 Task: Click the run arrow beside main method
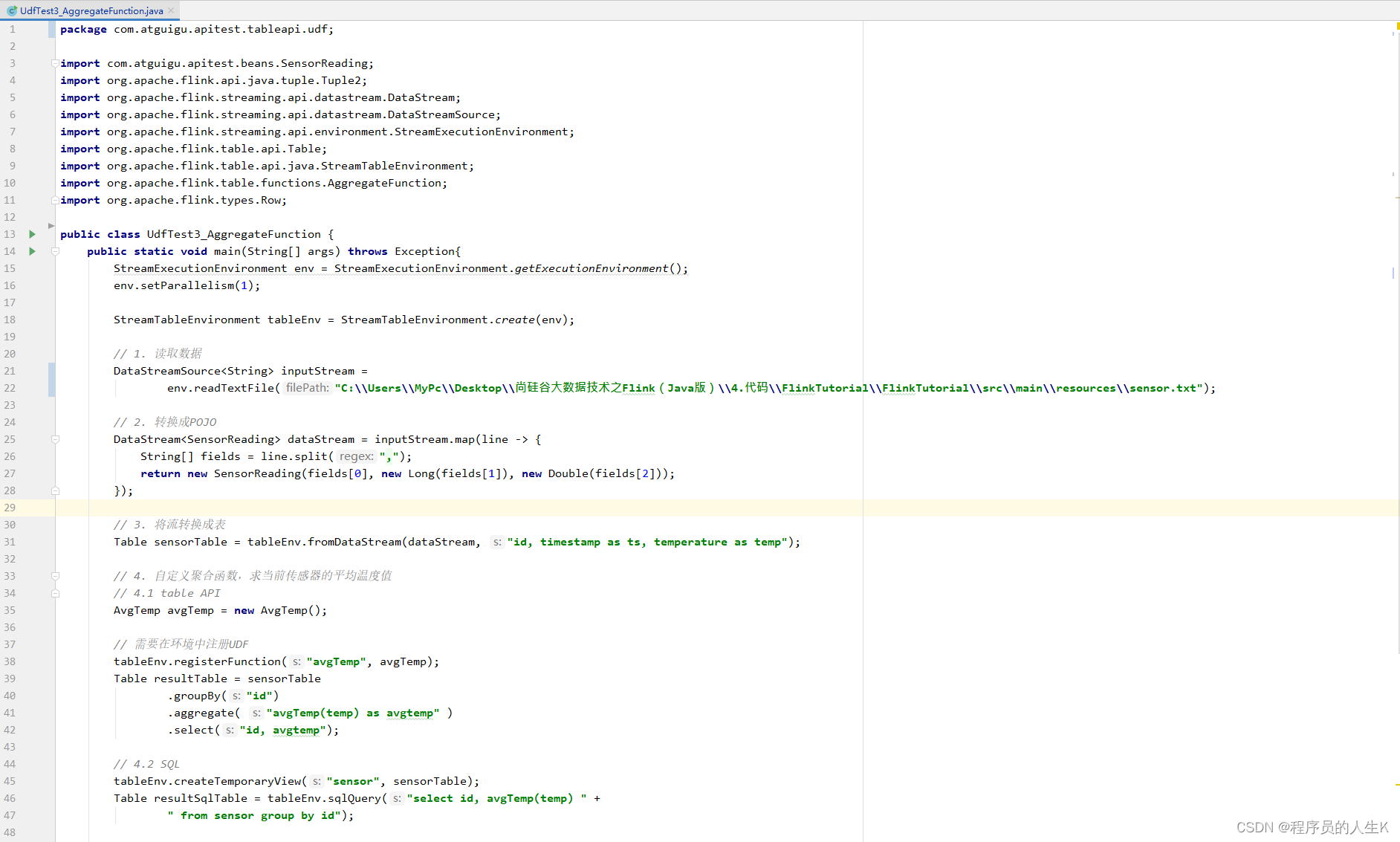(32, 251)
